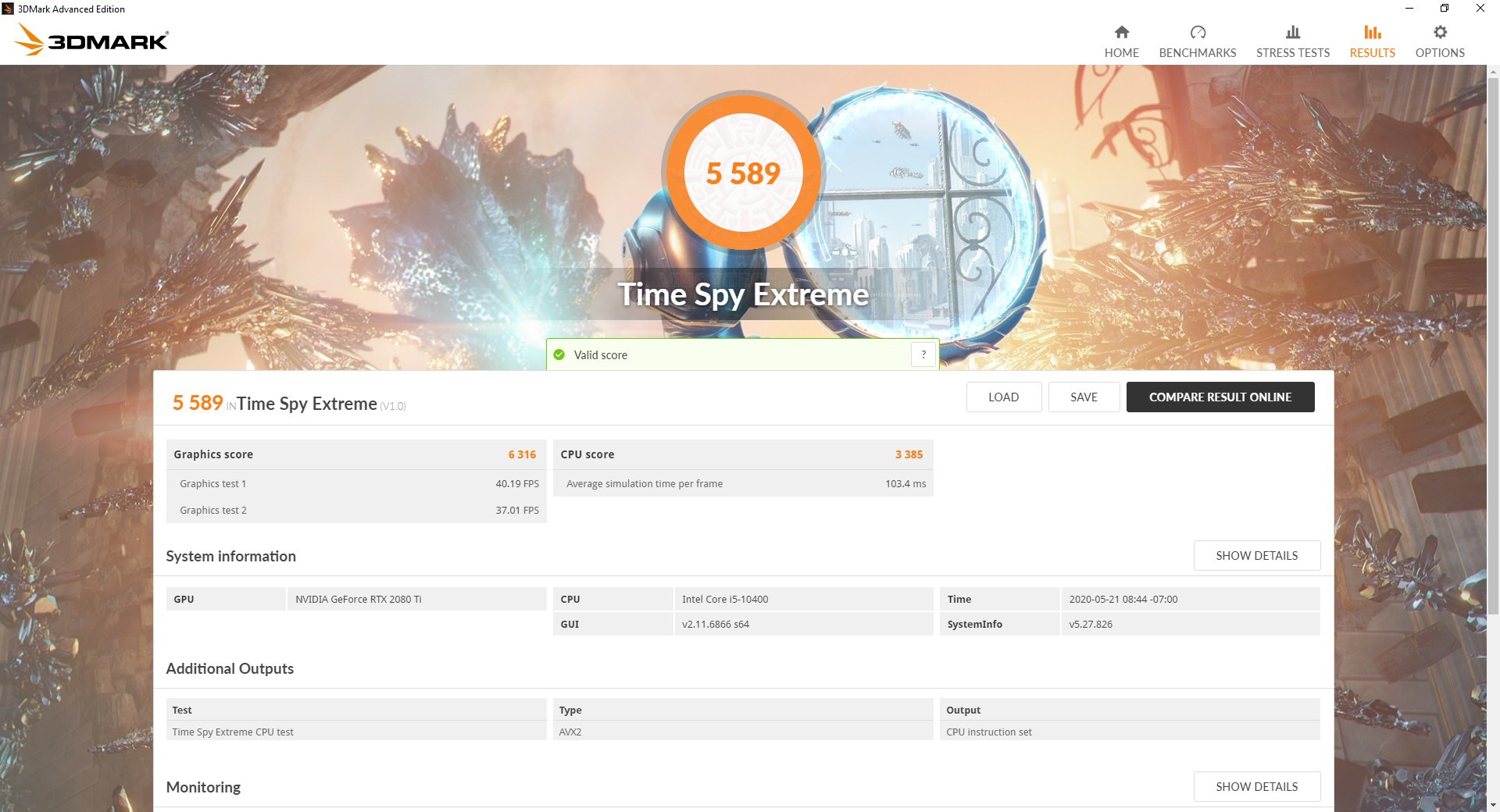Click the time value 2020-05-21 08:44
The image size is (1500, 812).
coord(1123,600)
